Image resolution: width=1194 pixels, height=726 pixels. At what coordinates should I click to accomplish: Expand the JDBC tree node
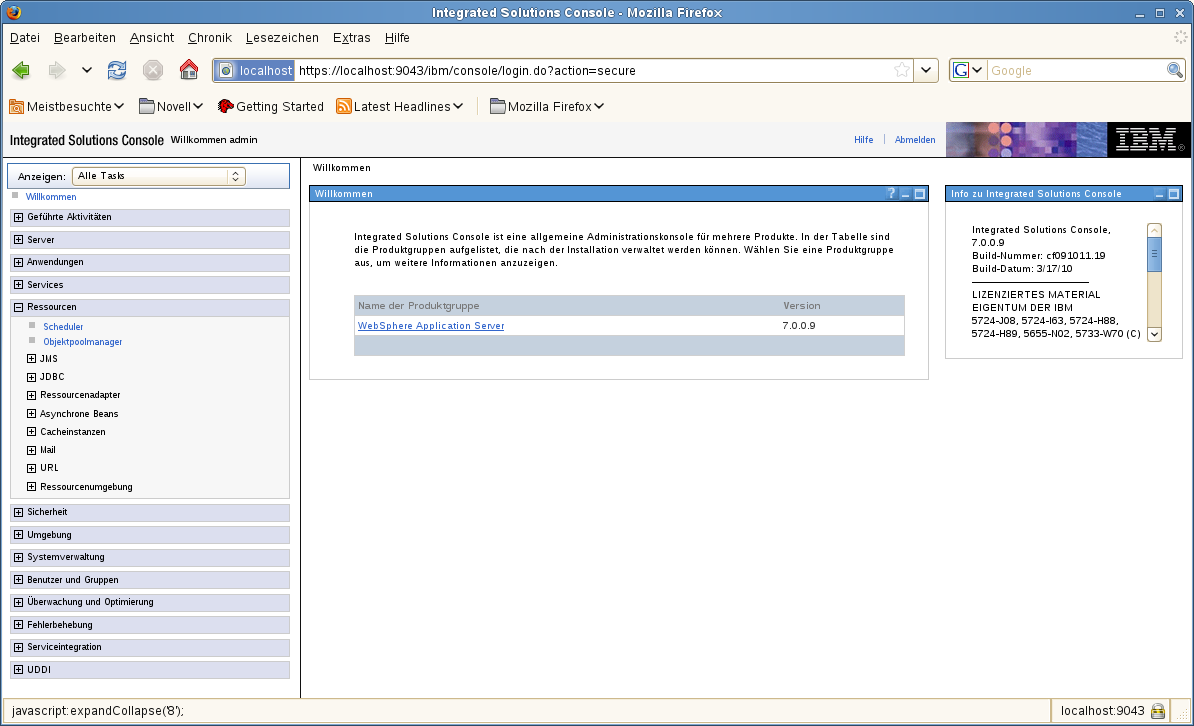[31, 377]
